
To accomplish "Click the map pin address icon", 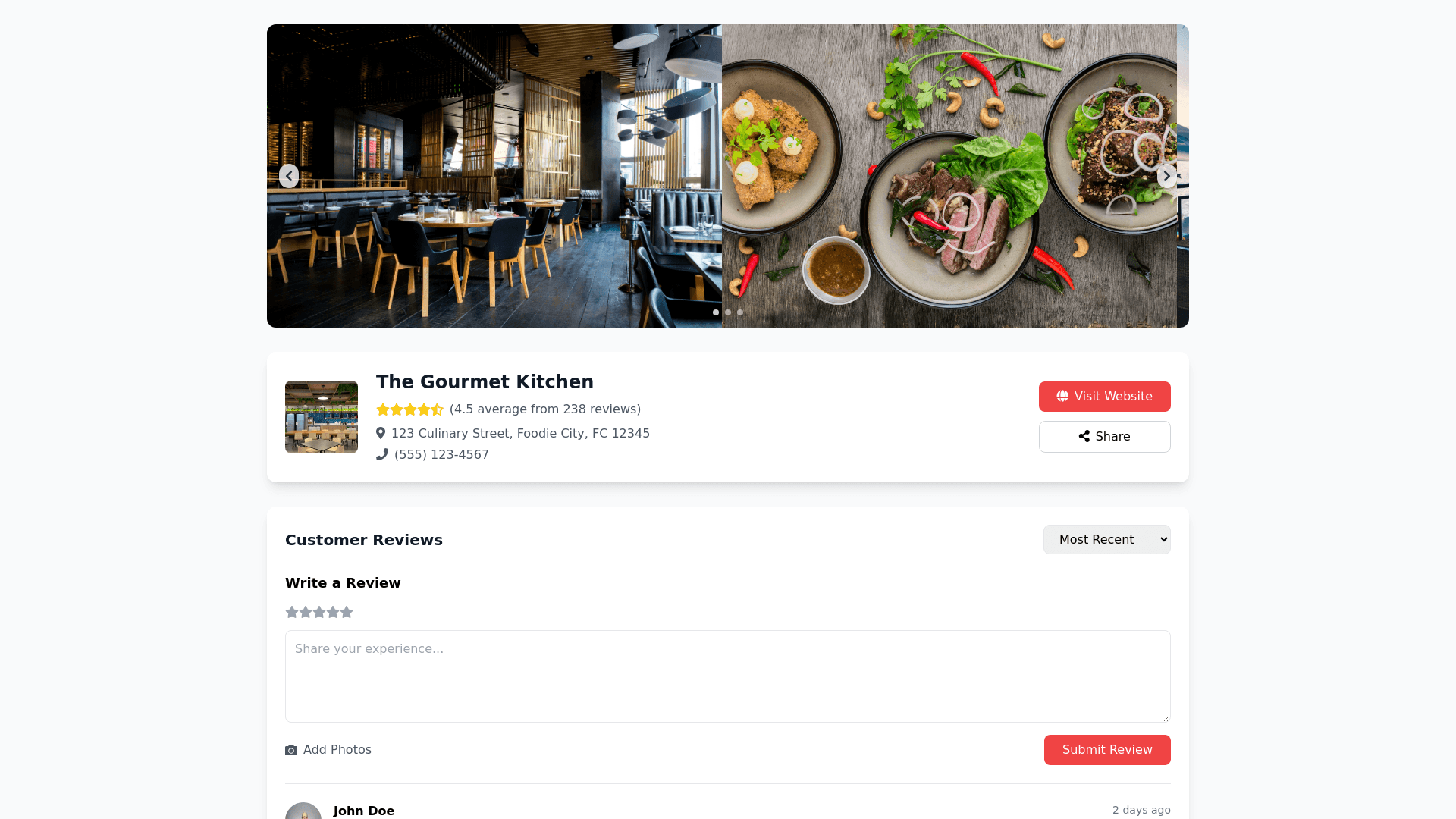I will pos(381,433).
